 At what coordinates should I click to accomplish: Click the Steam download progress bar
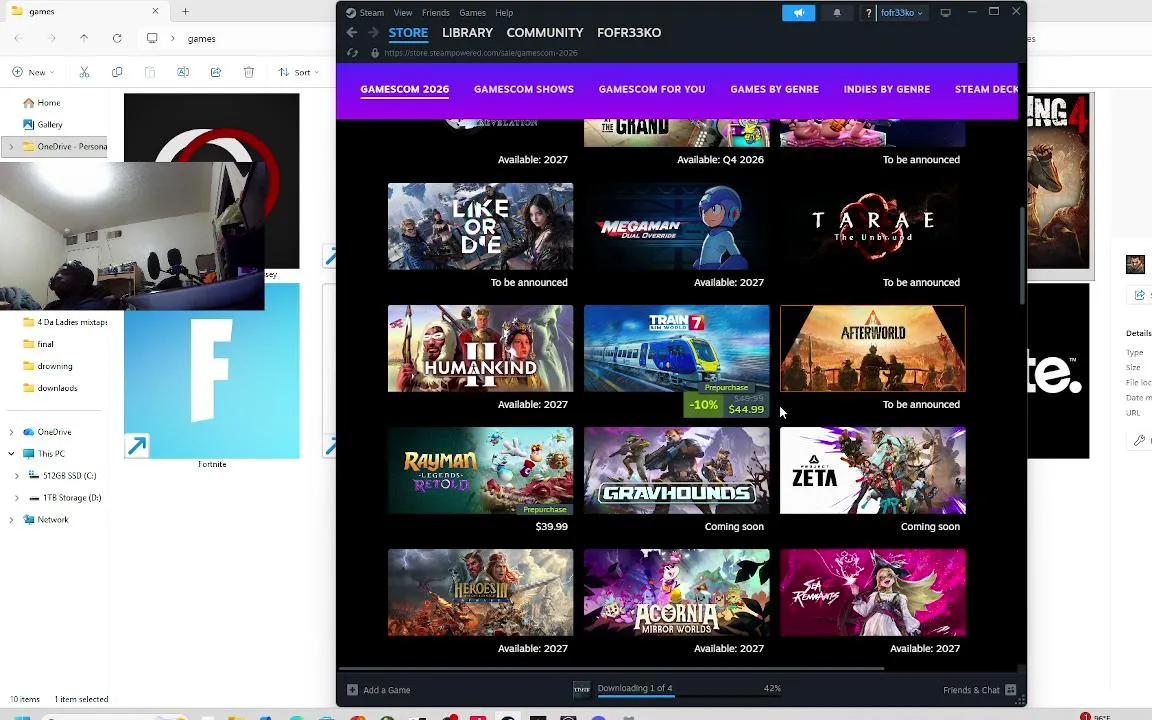(688, 695)
